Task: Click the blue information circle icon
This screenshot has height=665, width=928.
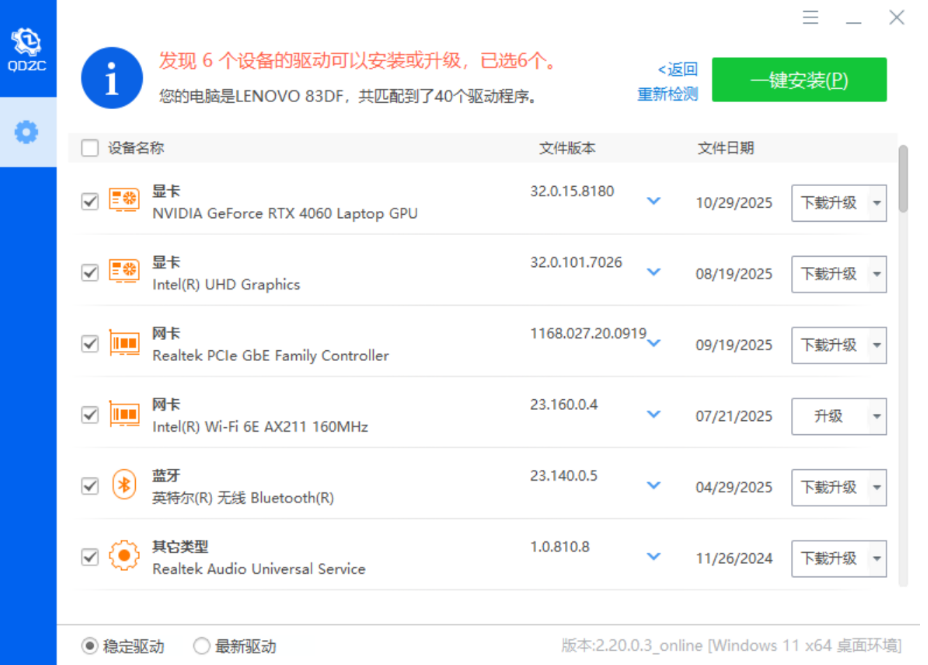Action: tap(111, 79)
